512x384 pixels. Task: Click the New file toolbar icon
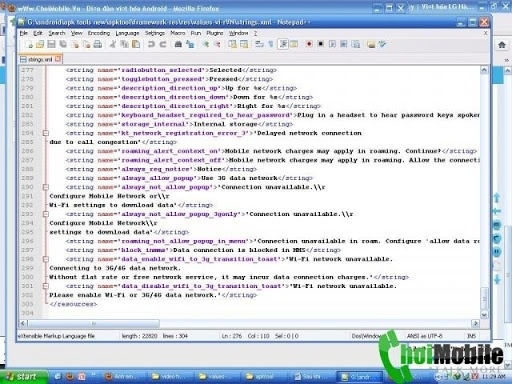(x=29, y=44)
